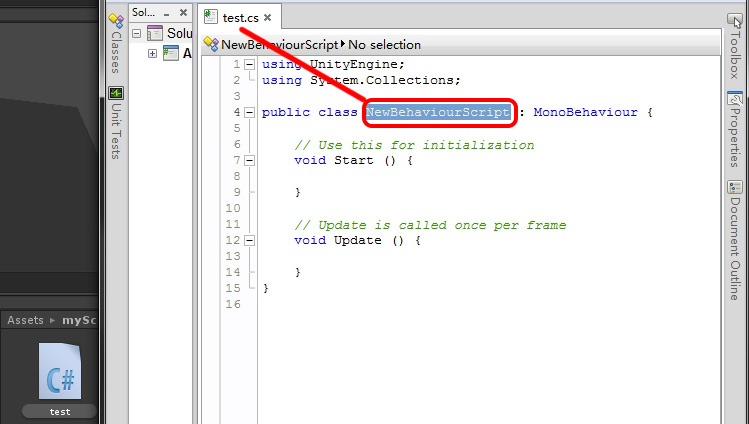749x424 pixels.
Task: Collapse the Solution root tree node
Action: pos(138,33)
